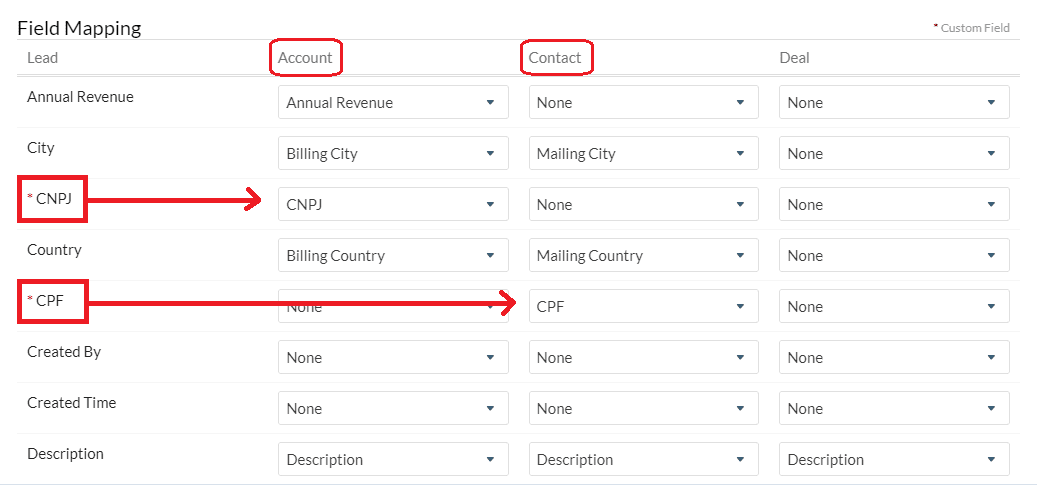
Task: Click the Contact column header
Action: tap(555, 58)
